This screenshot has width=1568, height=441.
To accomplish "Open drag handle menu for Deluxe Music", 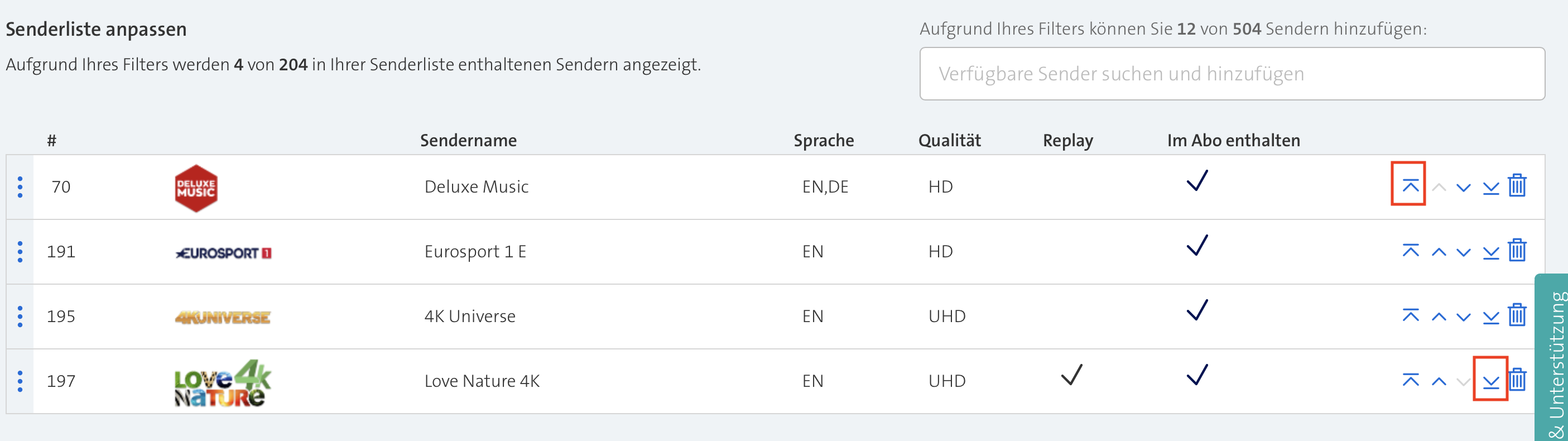I will click(x=20, y=187).
